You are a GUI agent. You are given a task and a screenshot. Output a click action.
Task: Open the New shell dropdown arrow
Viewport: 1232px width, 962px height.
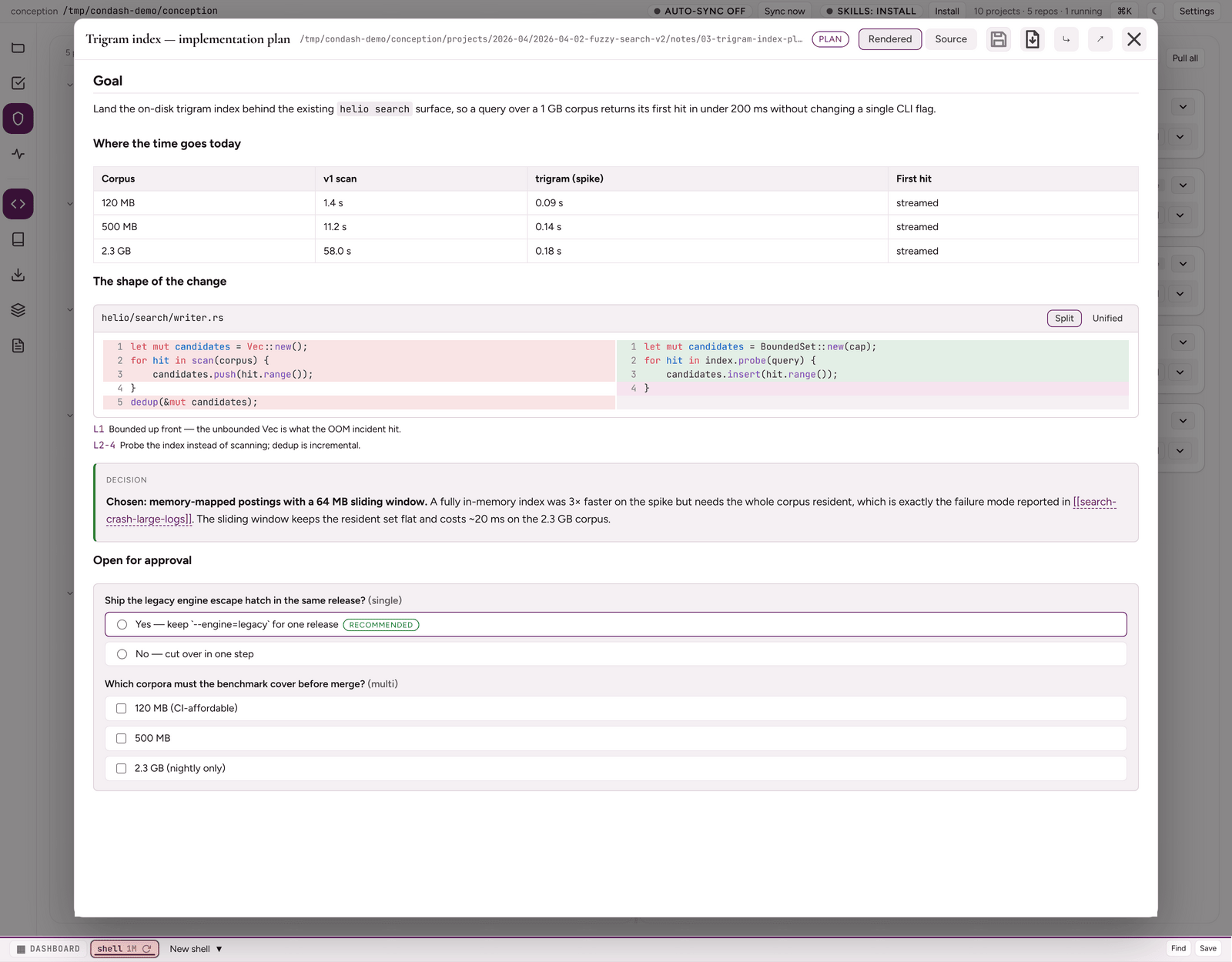219,949
